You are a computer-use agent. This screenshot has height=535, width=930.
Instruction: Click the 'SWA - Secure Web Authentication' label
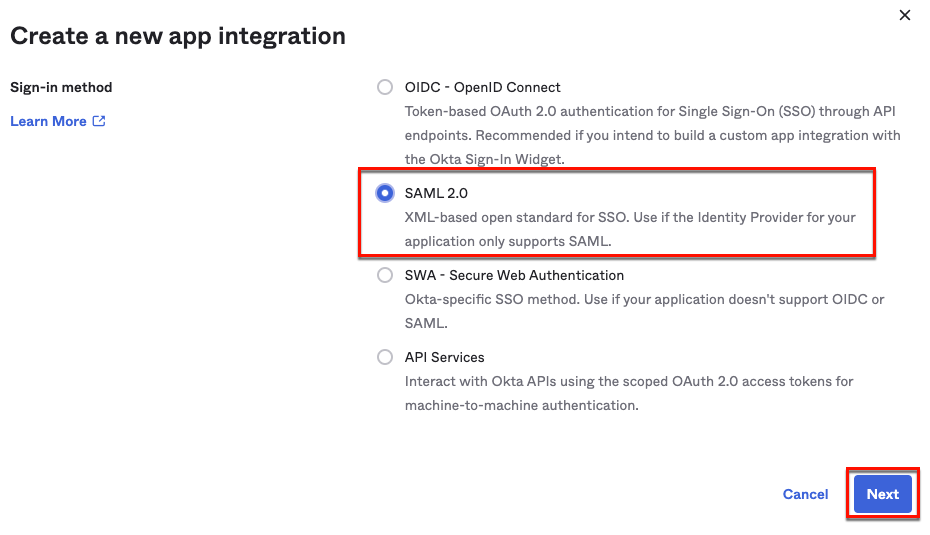[514, 275]
